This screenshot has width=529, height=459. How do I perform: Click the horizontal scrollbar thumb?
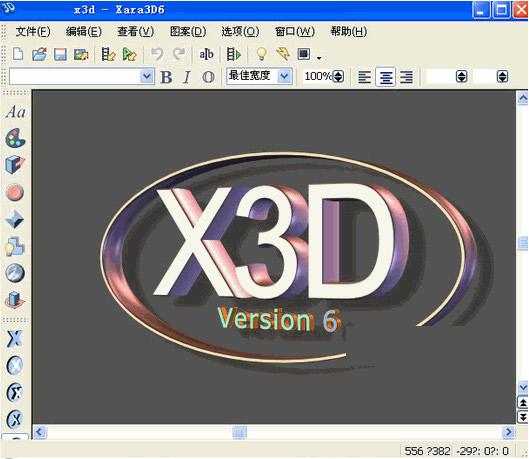pos(240,432)
